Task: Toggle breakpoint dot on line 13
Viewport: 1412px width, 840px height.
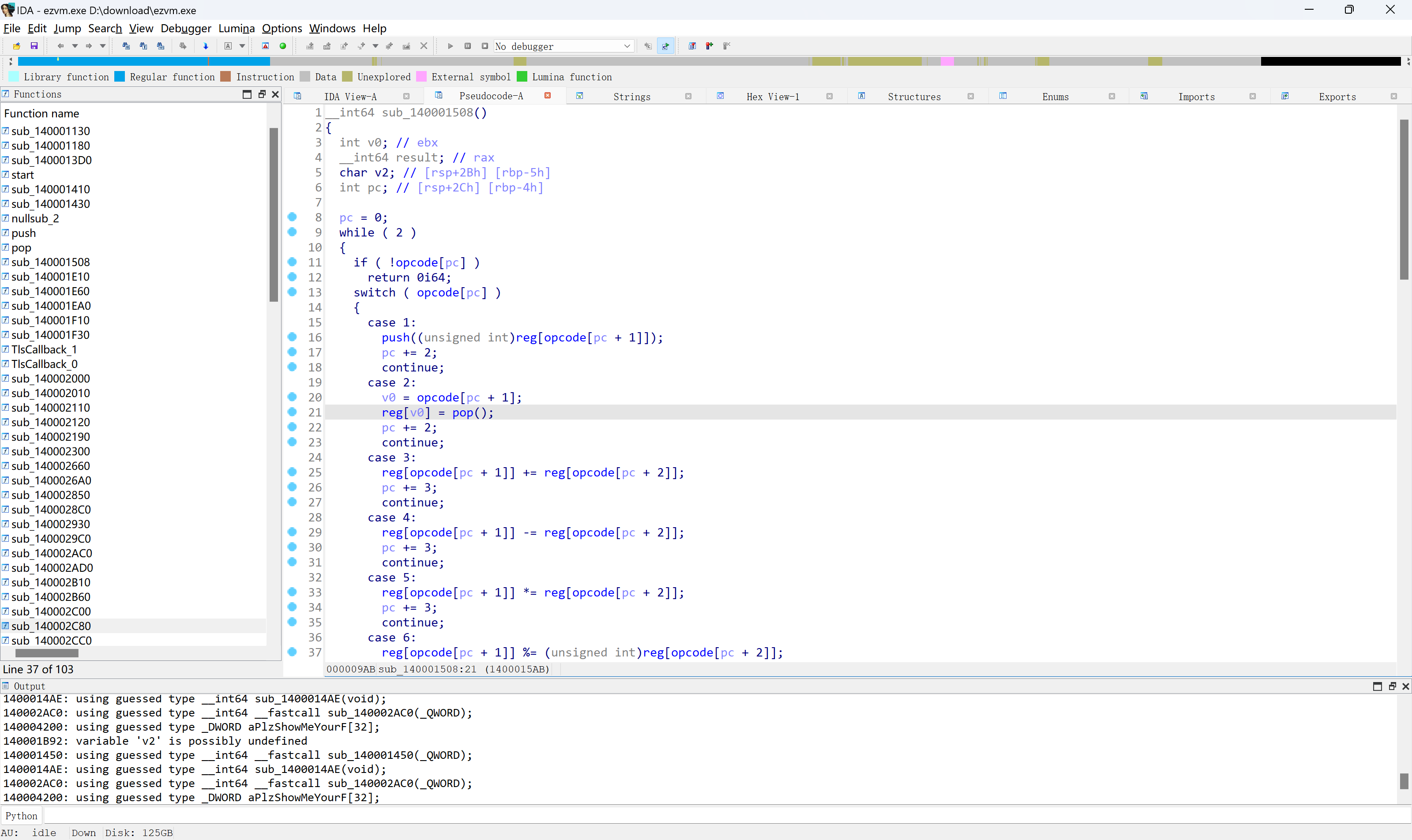Action: click(x=292, y=292)
